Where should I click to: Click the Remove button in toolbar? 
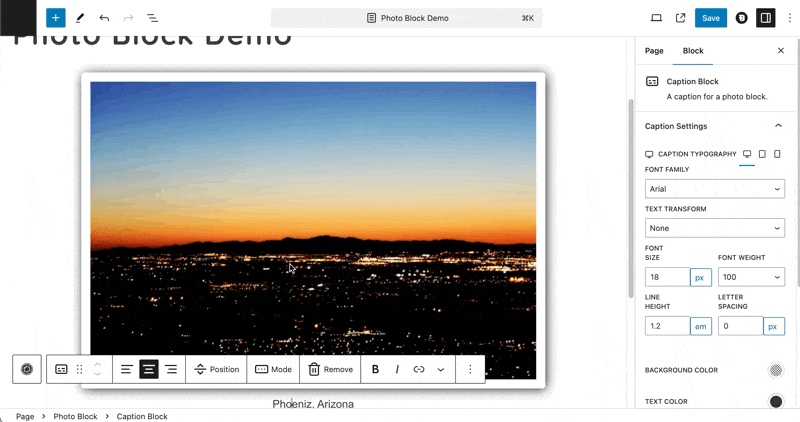tap(330, 369)
